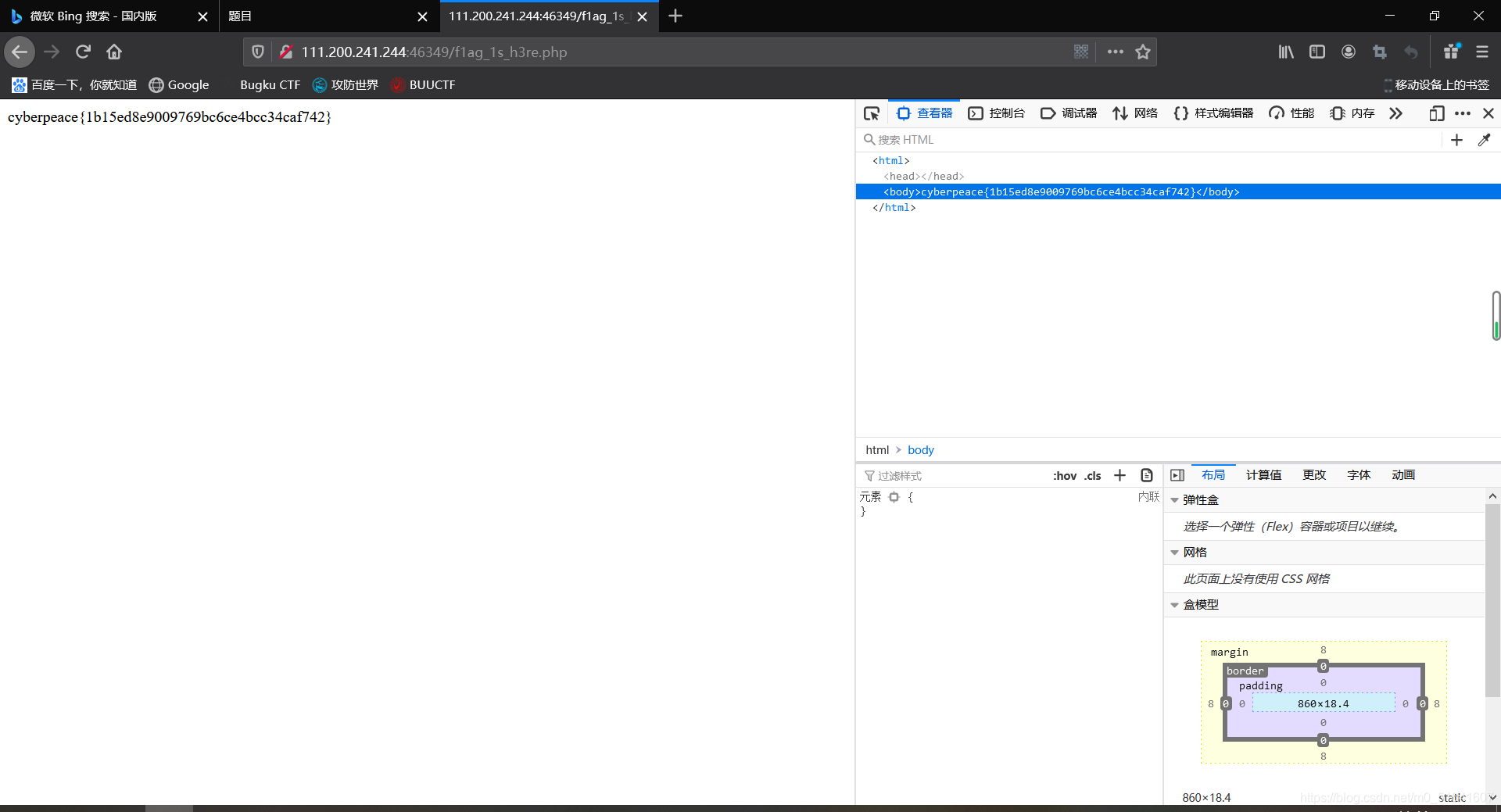Open the Bugku CTF bookmark

[x=270, y=85]
